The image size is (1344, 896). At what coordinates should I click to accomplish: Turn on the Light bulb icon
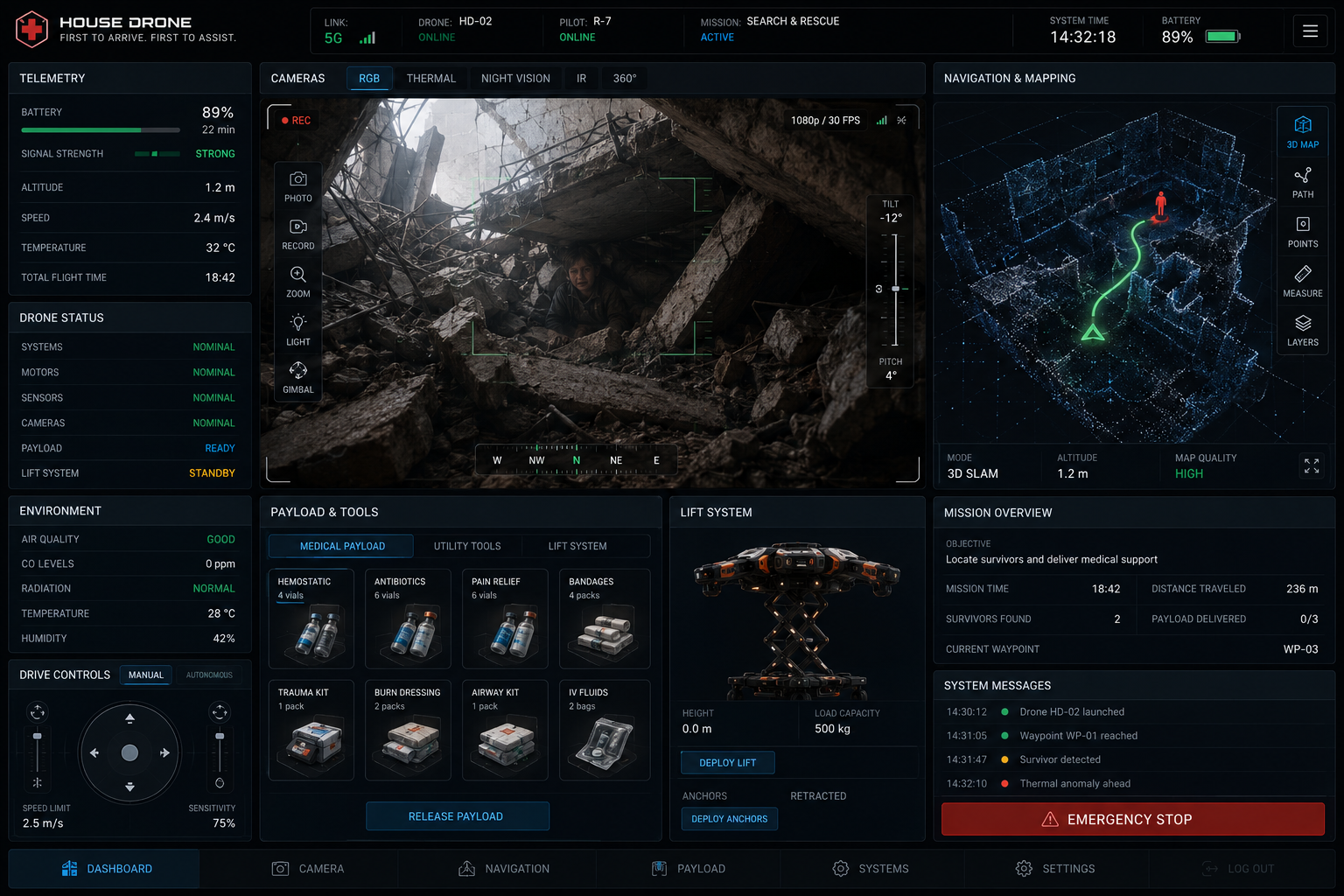point(298,323)
